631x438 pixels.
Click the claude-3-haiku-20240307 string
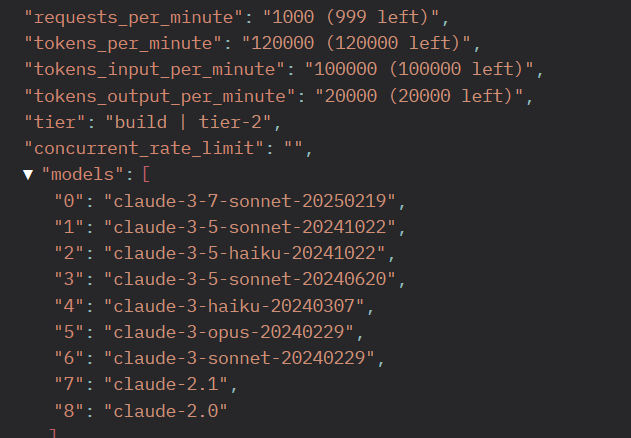point(235,306)
